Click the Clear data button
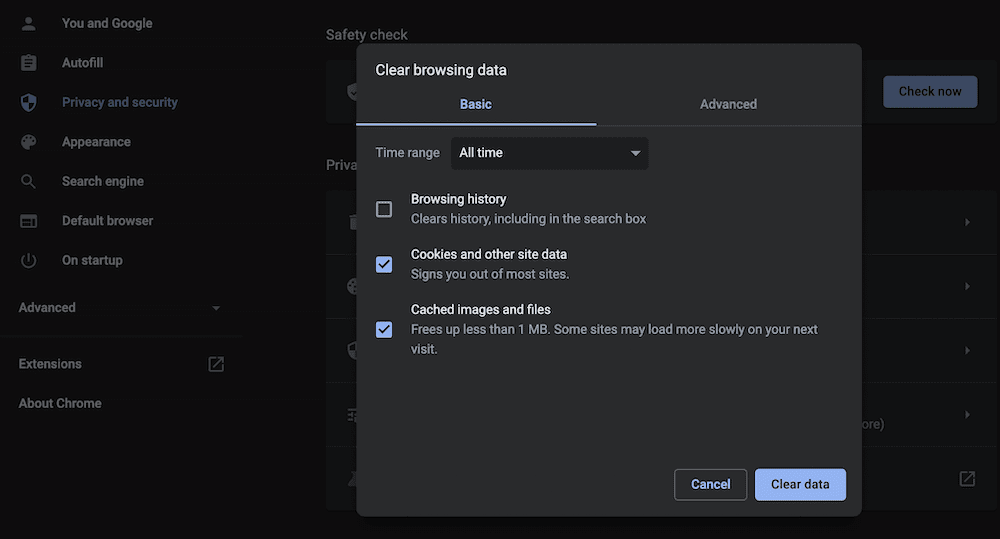Image resolution: width=1000 pixels, height=539 pixels. (x=800, y=485)
